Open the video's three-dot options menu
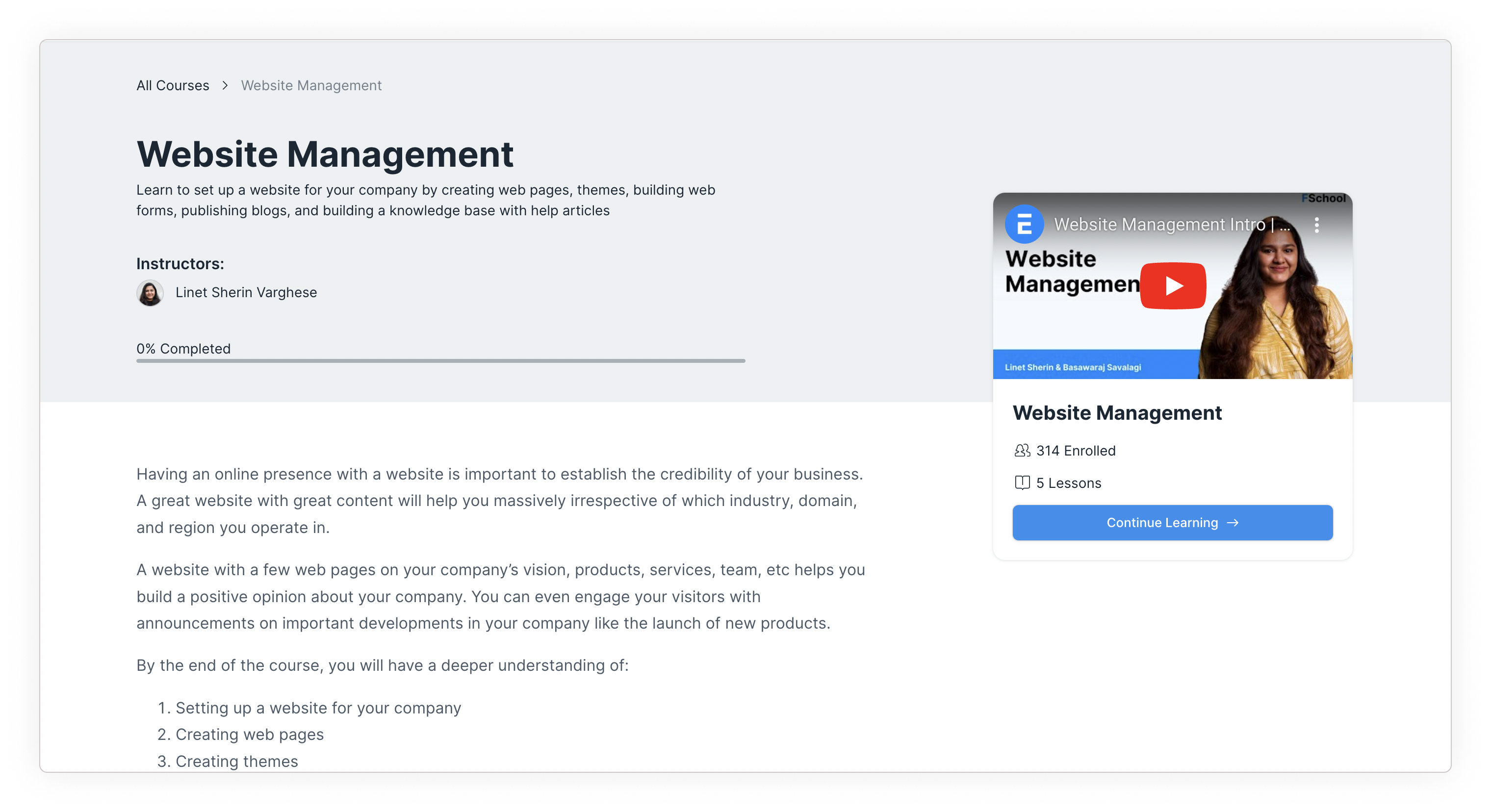 1316,225
